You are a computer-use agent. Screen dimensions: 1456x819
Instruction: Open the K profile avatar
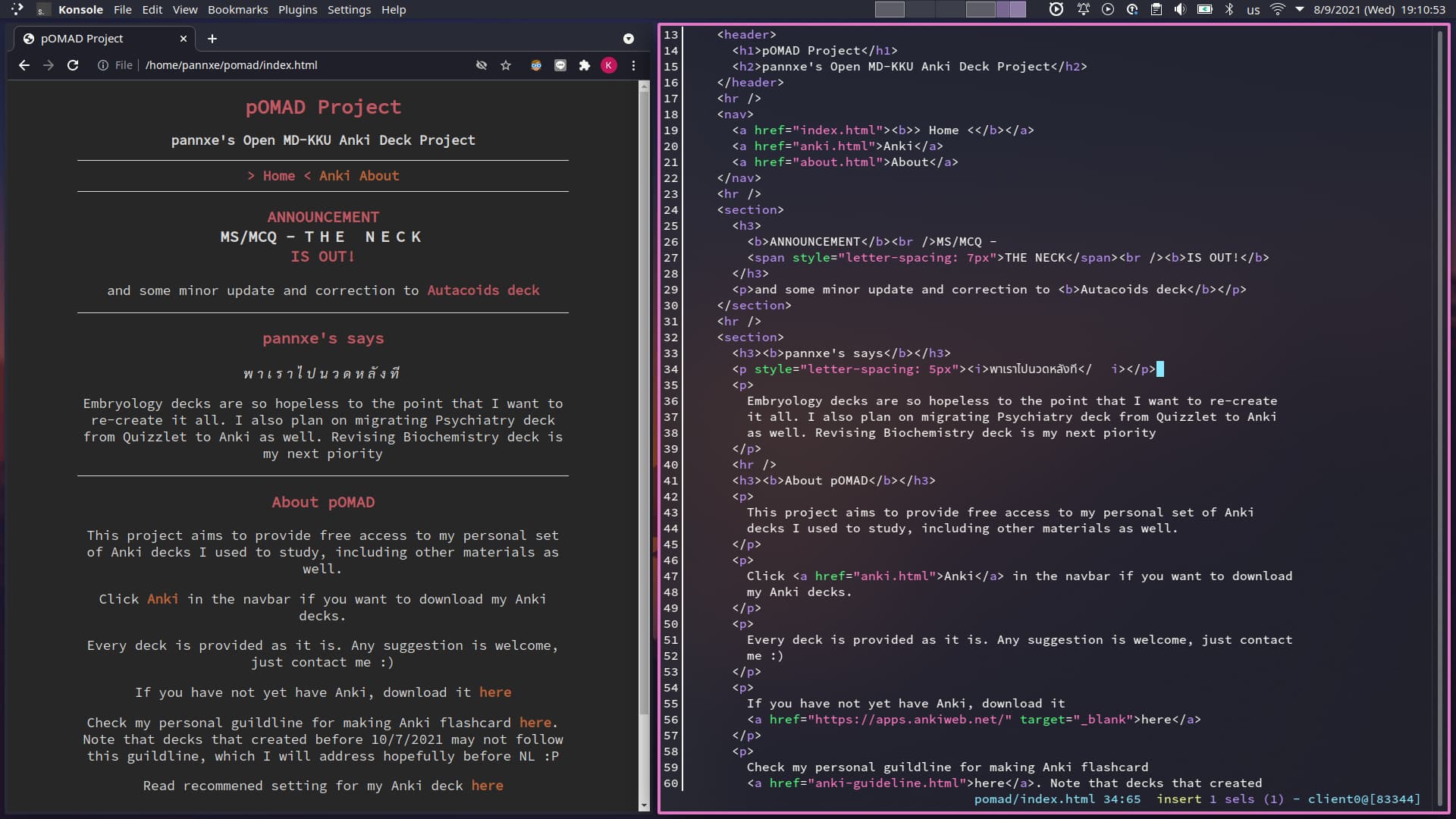609,65
